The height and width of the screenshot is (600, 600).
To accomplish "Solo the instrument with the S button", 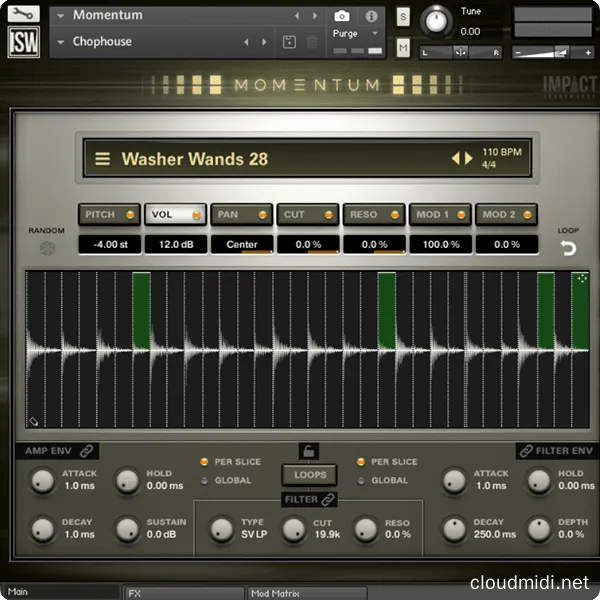I will (x=403, y=16).
